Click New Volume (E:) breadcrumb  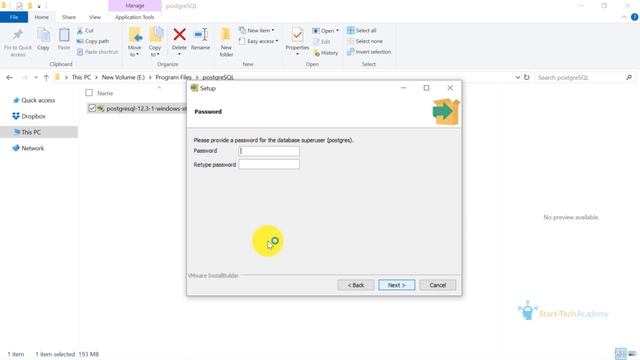click(x=123, y=77)
